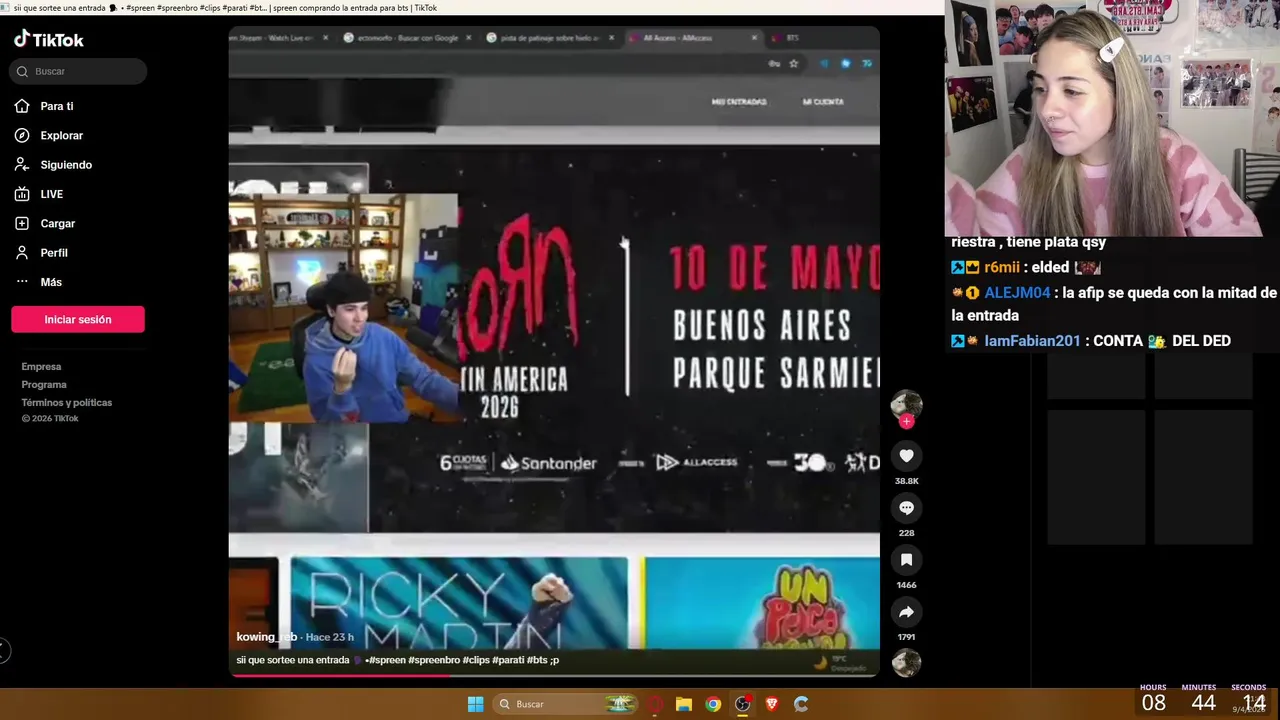Open the Programa footer link

click(44, 385)
